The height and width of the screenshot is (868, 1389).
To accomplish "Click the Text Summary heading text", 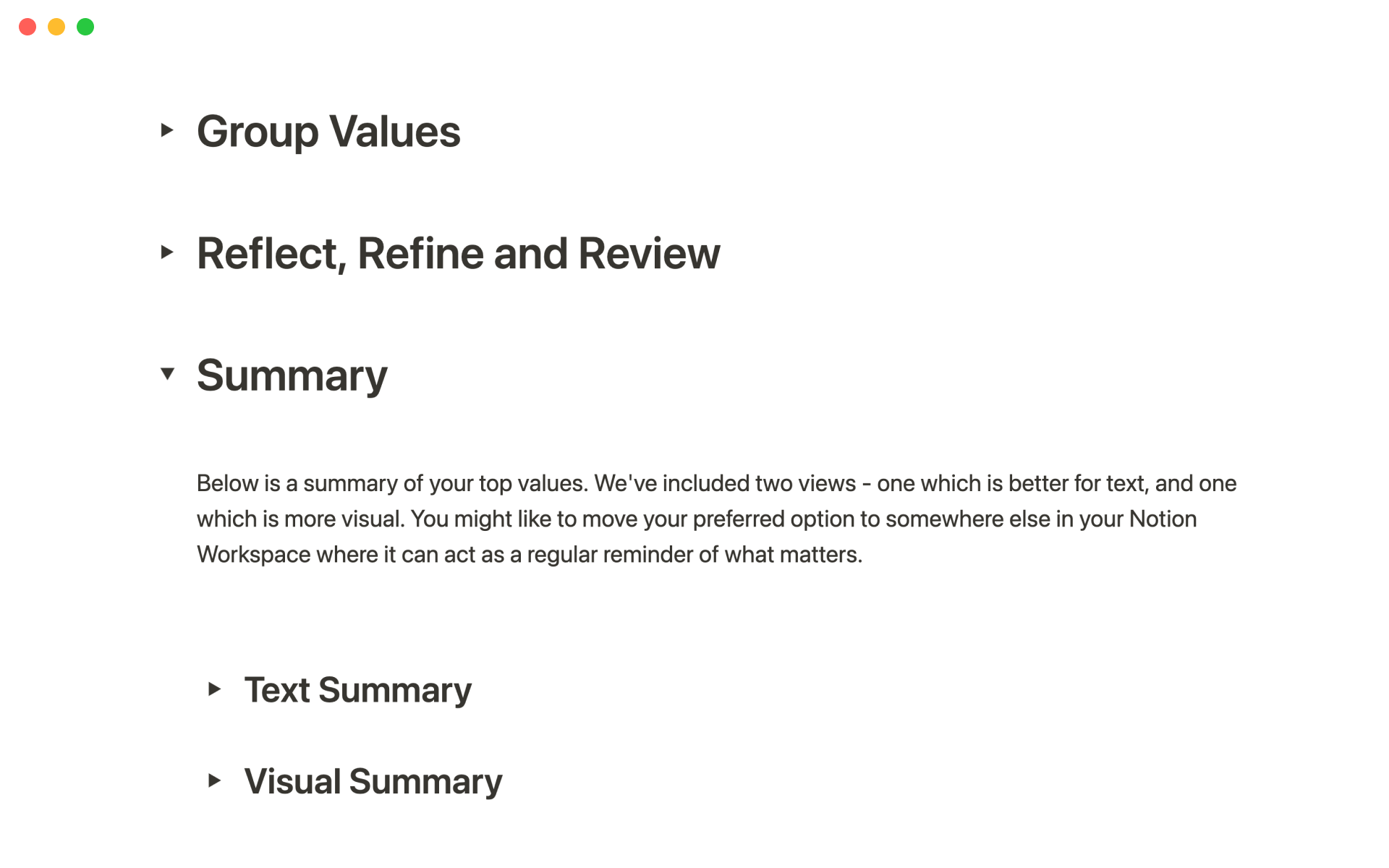I will pos(357,690).
